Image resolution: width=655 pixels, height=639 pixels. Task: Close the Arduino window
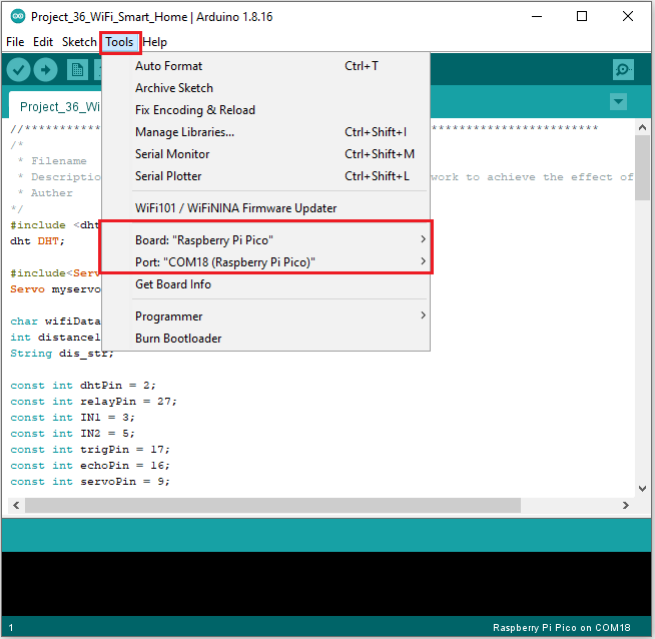627,17
